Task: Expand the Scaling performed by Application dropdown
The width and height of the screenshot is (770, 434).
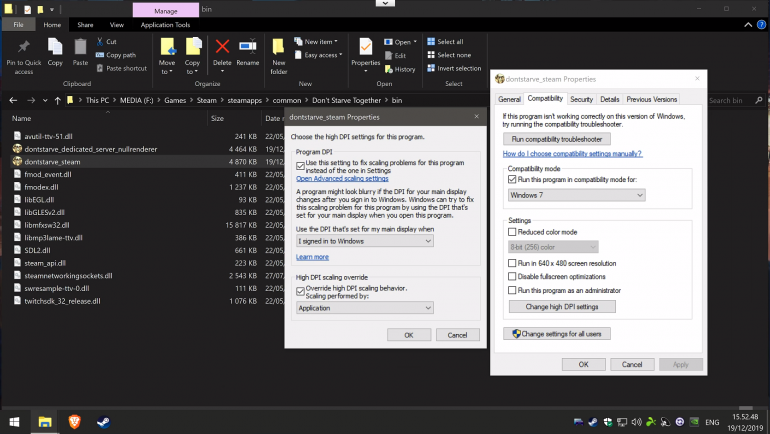Action: pos(365,309)
